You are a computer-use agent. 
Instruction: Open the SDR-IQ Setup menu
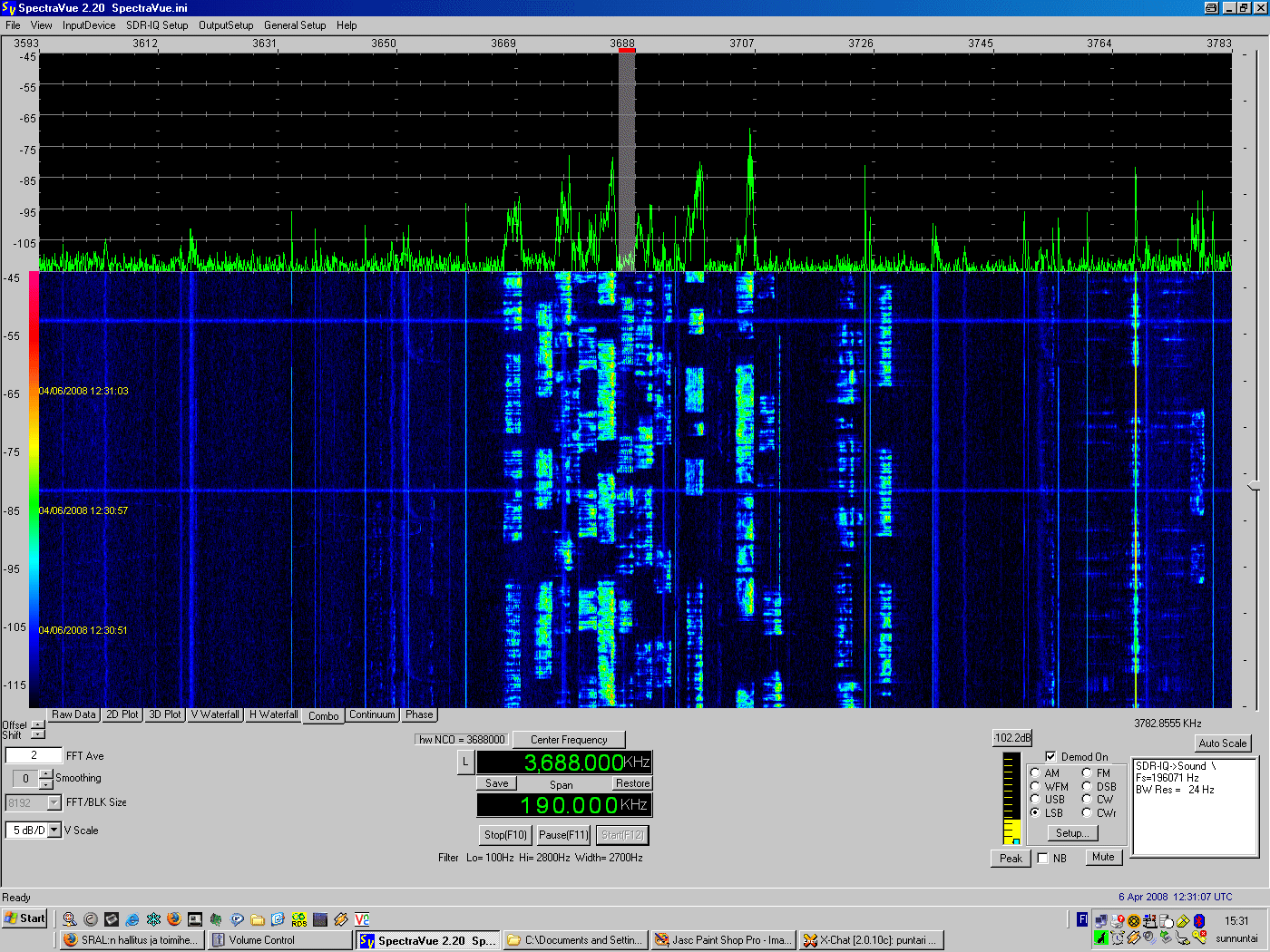tap(157, 25)
